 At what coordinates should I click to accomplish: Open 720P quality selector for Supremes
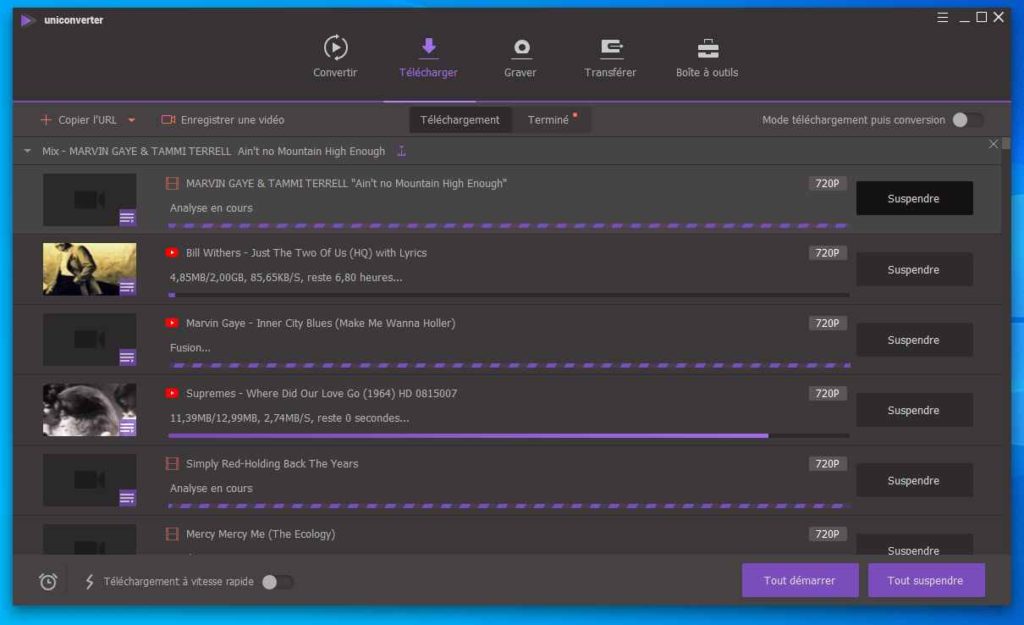pyautogui.click(x=827, y=393)
